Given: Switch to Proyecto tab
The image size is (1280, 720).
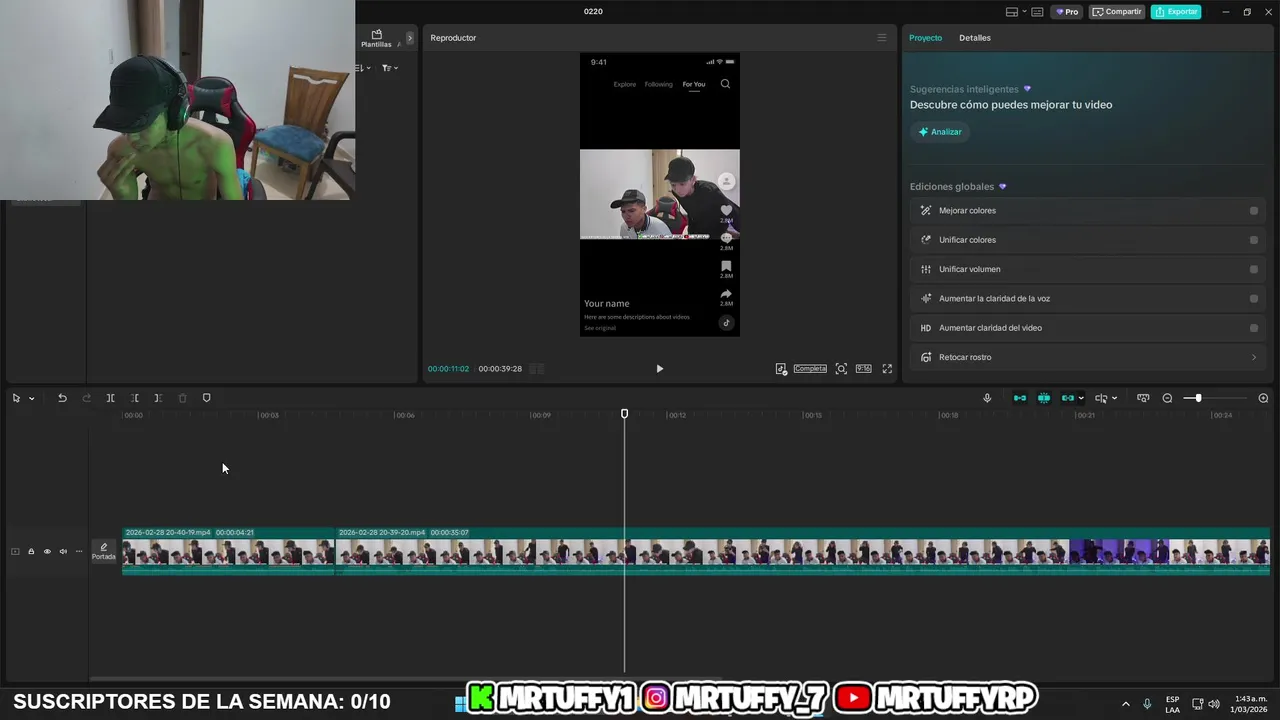Looking at the screenshot, I should pyautogui.click(x=925, y=38).
